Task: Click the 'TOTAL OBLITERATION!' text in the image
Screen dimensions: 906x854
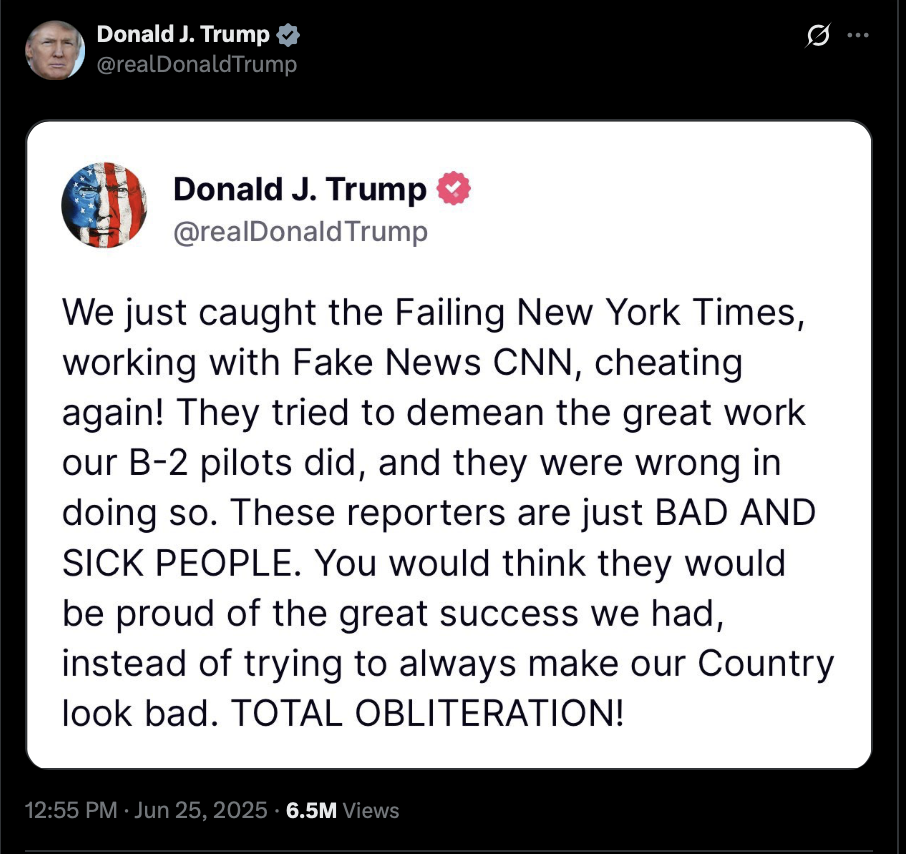Action: [x=428, y=713]
